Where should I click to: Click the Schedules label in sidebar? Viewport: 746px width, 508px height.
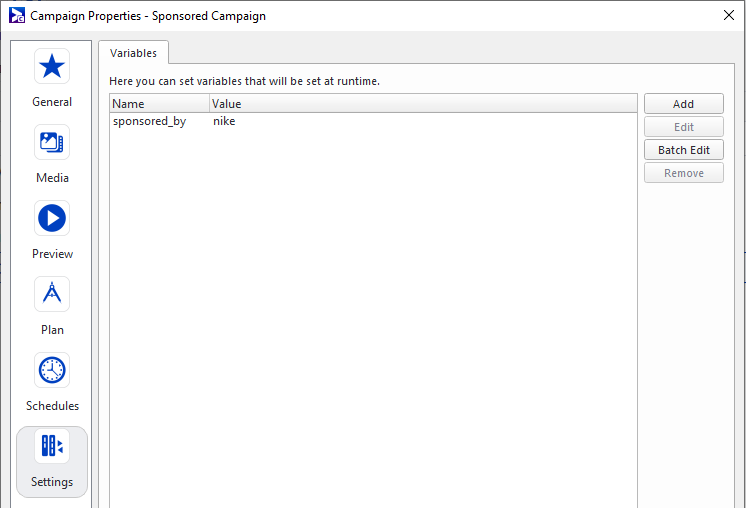click(x=52, y=406)
